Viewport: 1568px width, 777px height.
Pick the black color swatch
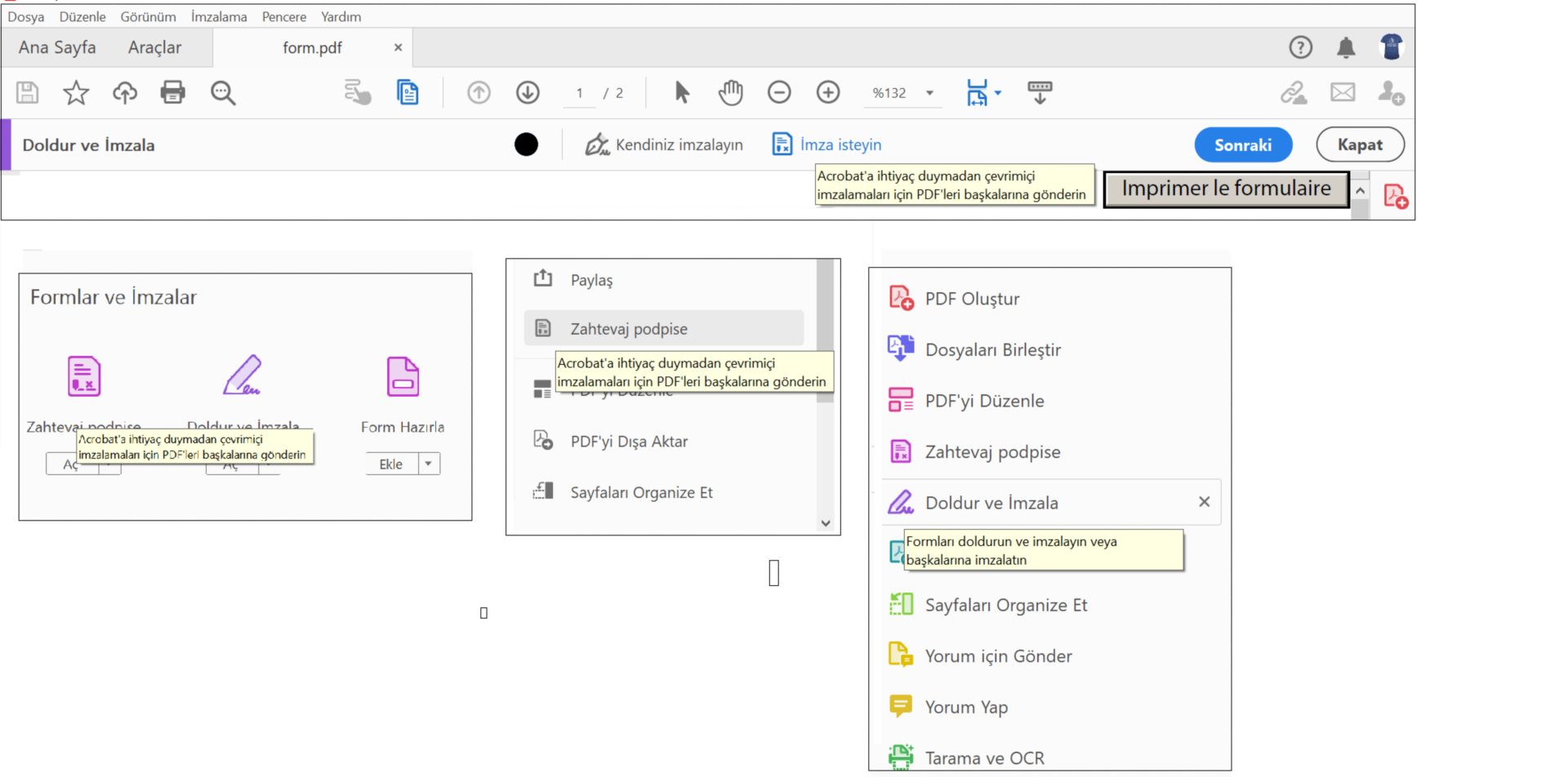pos(526,144)
